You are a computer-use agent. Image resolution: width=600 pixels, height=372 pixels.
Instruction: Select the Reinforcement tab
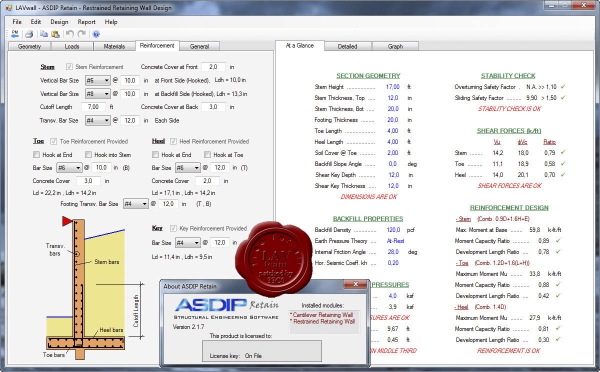pyautogui.click(x=157, y=46)
